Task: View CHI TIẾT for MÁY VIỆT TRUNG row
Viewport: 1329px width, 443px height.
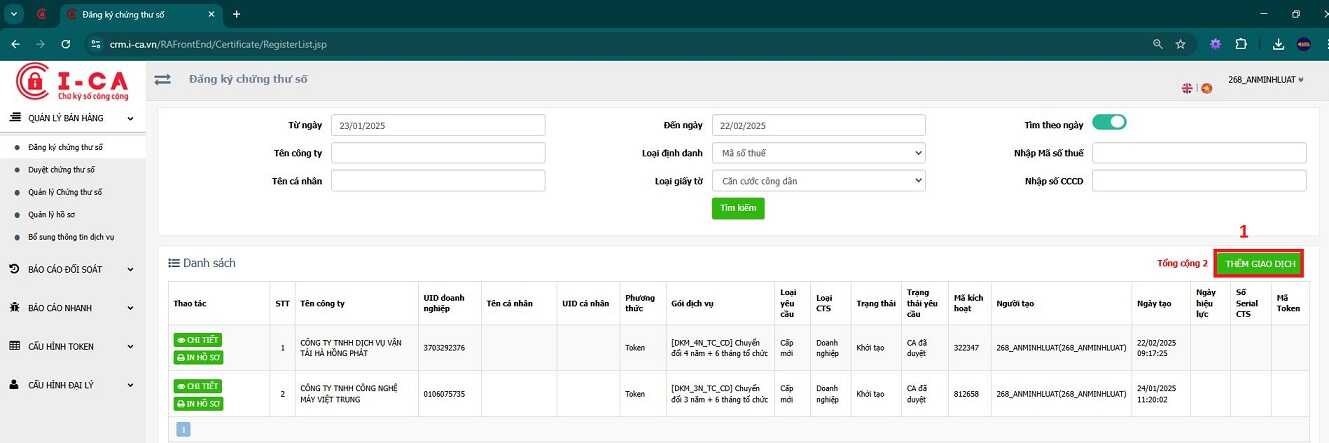Action: [x=198, y=386]
